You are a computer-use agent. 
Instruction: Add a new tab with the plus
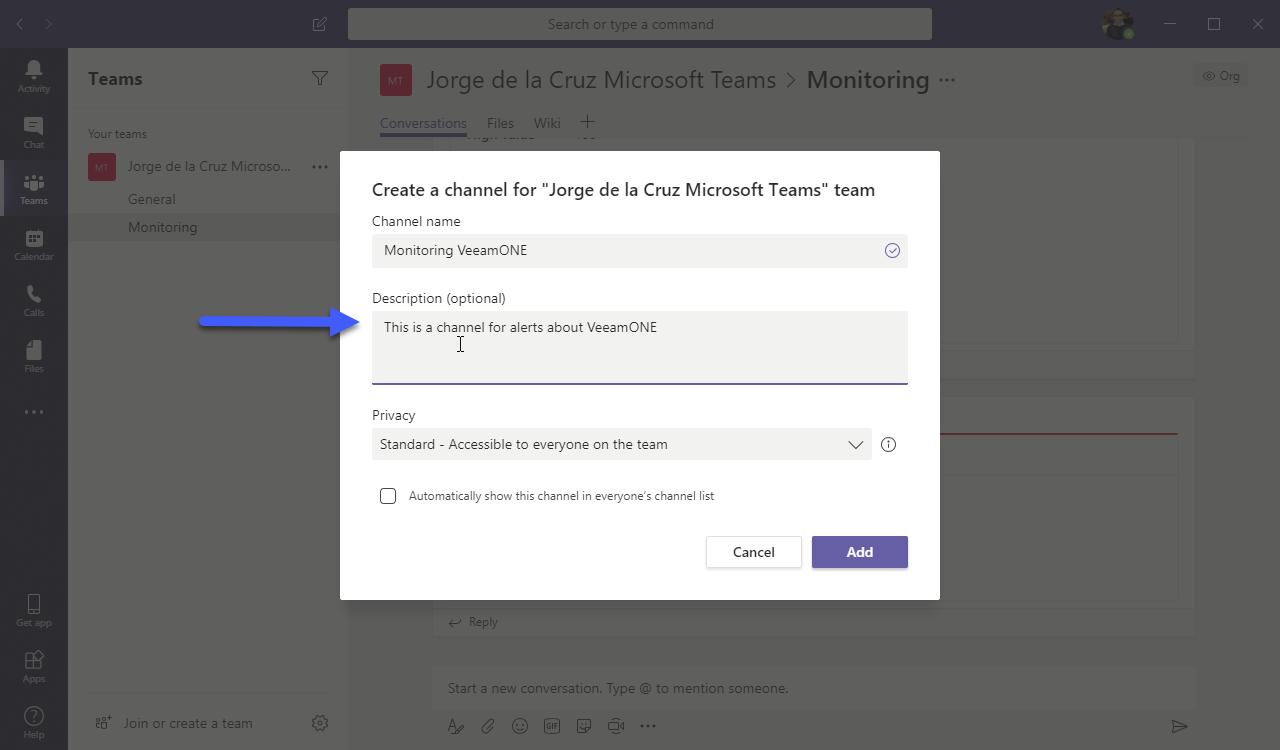587,122
